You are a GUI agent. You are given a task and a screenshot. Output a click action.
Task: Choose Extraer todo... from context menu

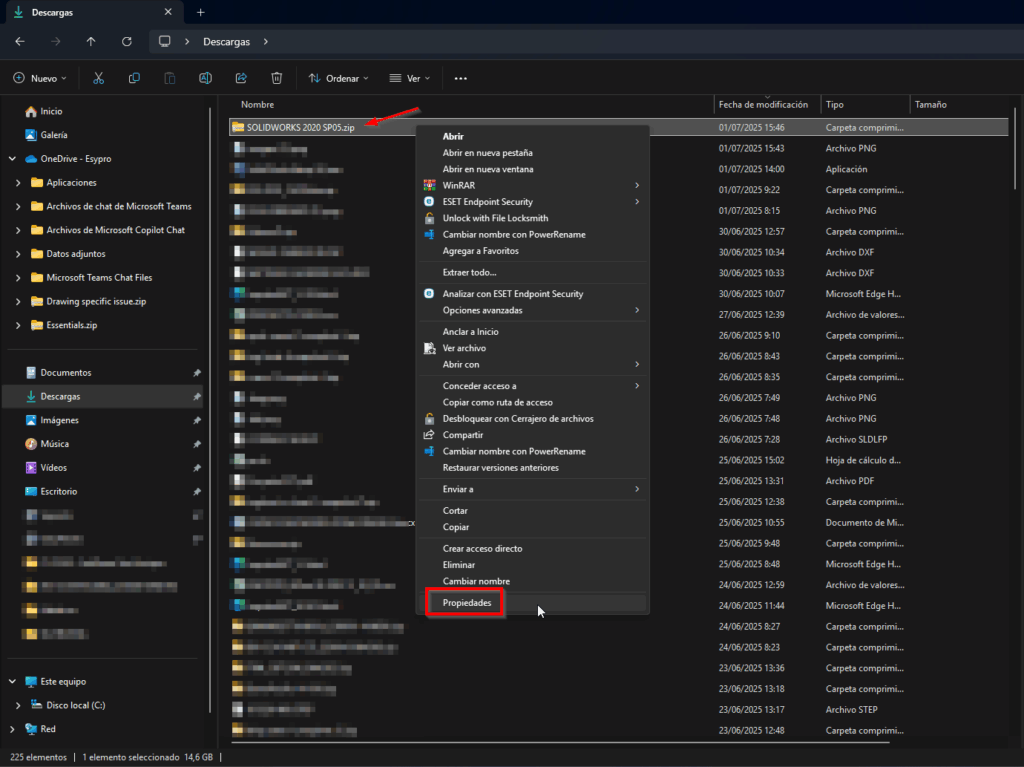click(533, 272)
